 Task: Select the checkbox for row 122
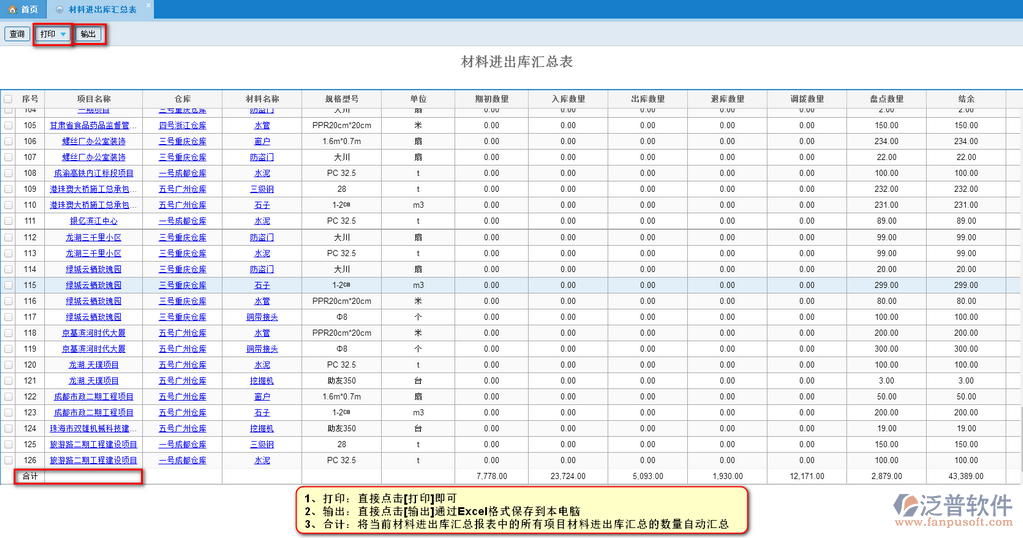pos(8,397)
